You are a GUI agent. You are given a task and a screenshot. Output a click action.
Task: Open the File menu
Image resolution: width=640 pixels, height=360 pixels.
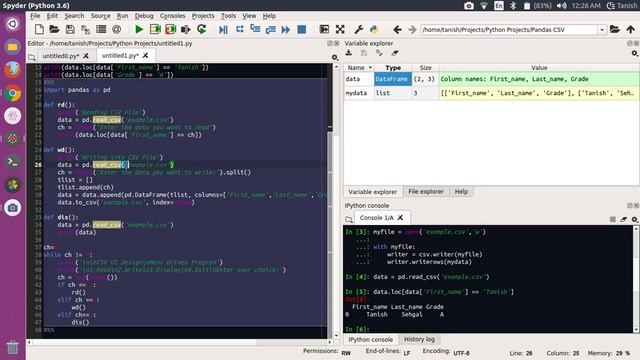[x=35, y=16]
